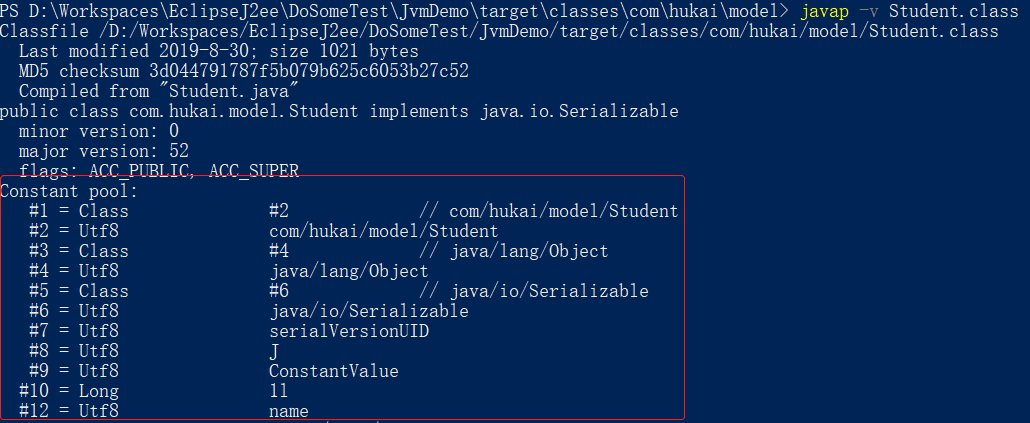This screenshot has height=423, width=1030.
Task: Click the ConstantValue entry
Action: point(333,371)
